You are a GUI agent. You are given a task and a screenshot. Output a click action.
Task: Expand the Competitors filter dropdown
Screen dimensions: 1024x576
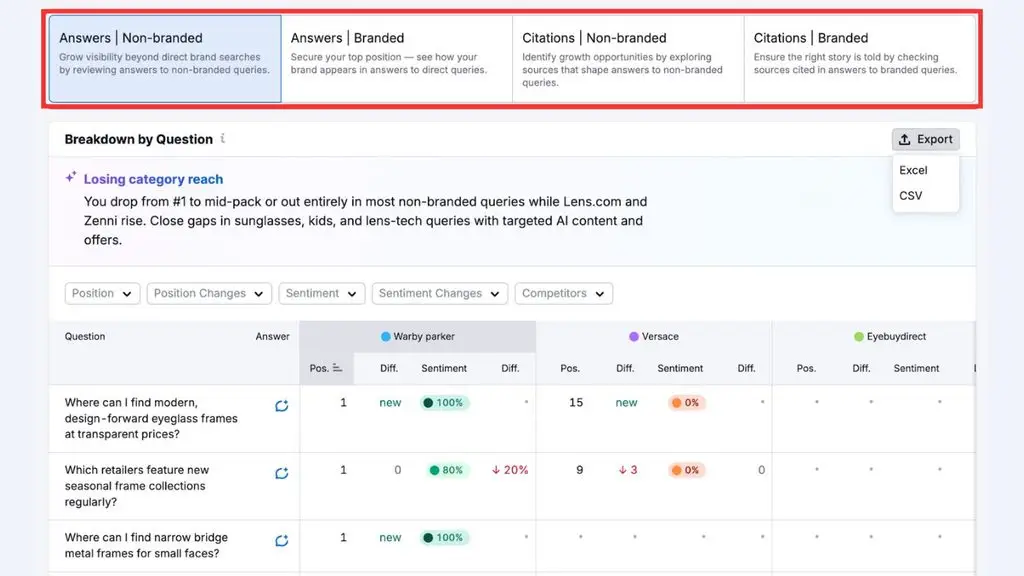(x=563, y=293)
